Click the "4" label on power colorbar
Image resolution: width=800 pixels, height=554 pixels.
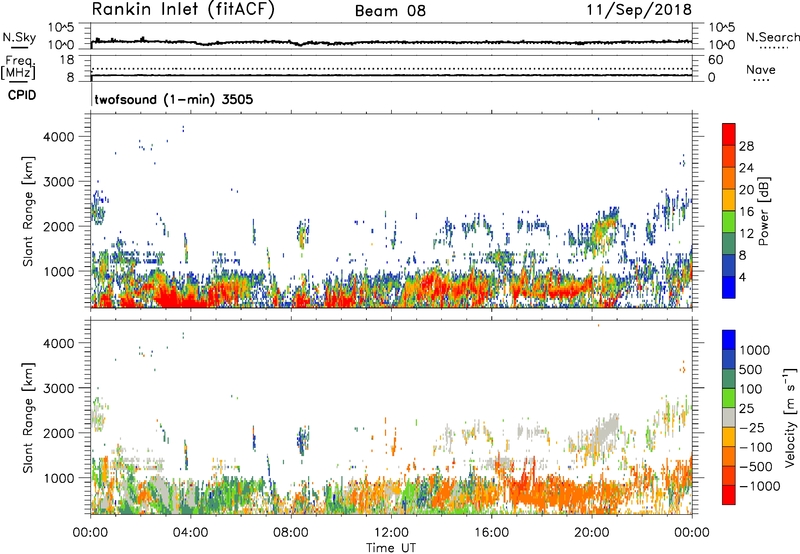click(742, 277)
